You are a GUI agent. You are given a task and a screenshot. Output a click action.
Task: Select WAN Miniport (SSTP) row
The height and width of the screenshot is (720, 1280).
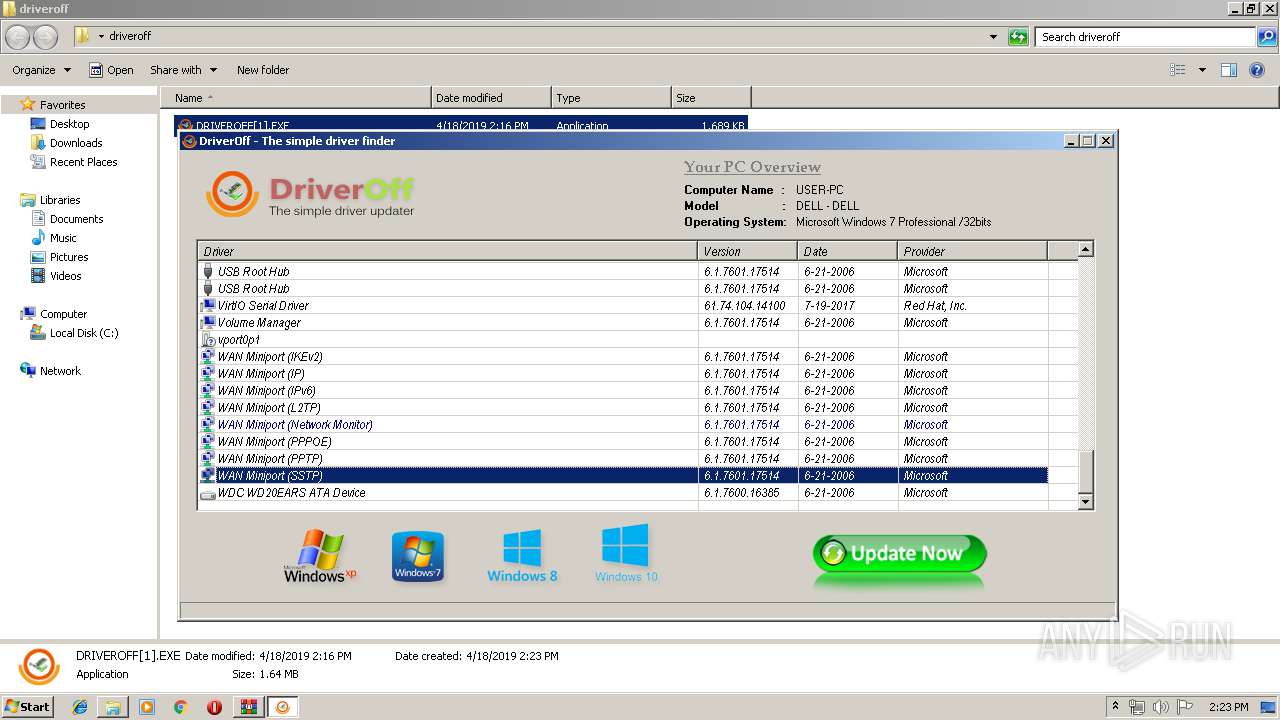click(x=623, y=476)
